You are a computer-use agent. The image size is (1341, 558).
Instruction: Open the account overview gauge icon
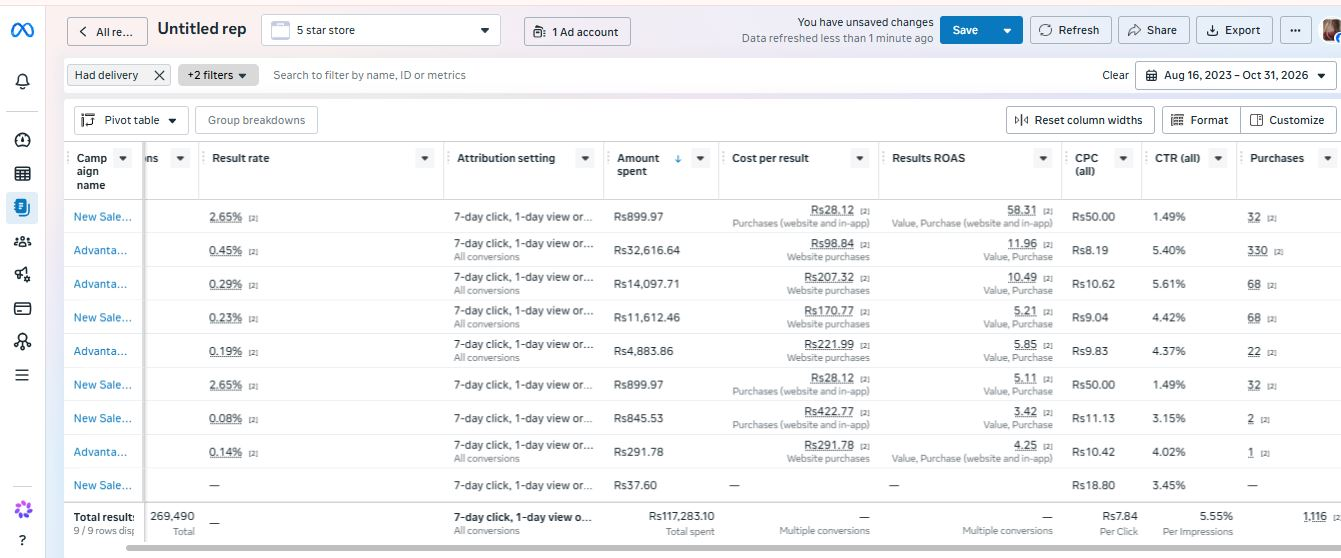click(x=22, y=140)
